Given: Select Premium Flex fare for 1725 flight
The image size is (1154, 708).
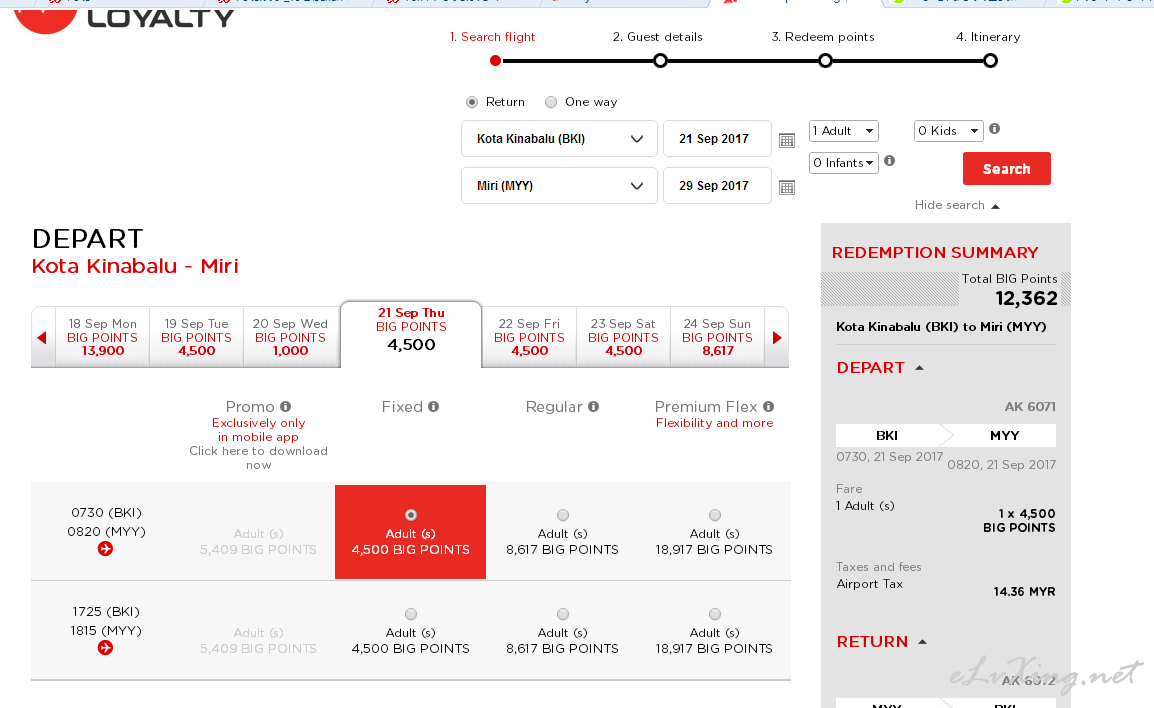Looking at the screenshot, I should [715, 614].
